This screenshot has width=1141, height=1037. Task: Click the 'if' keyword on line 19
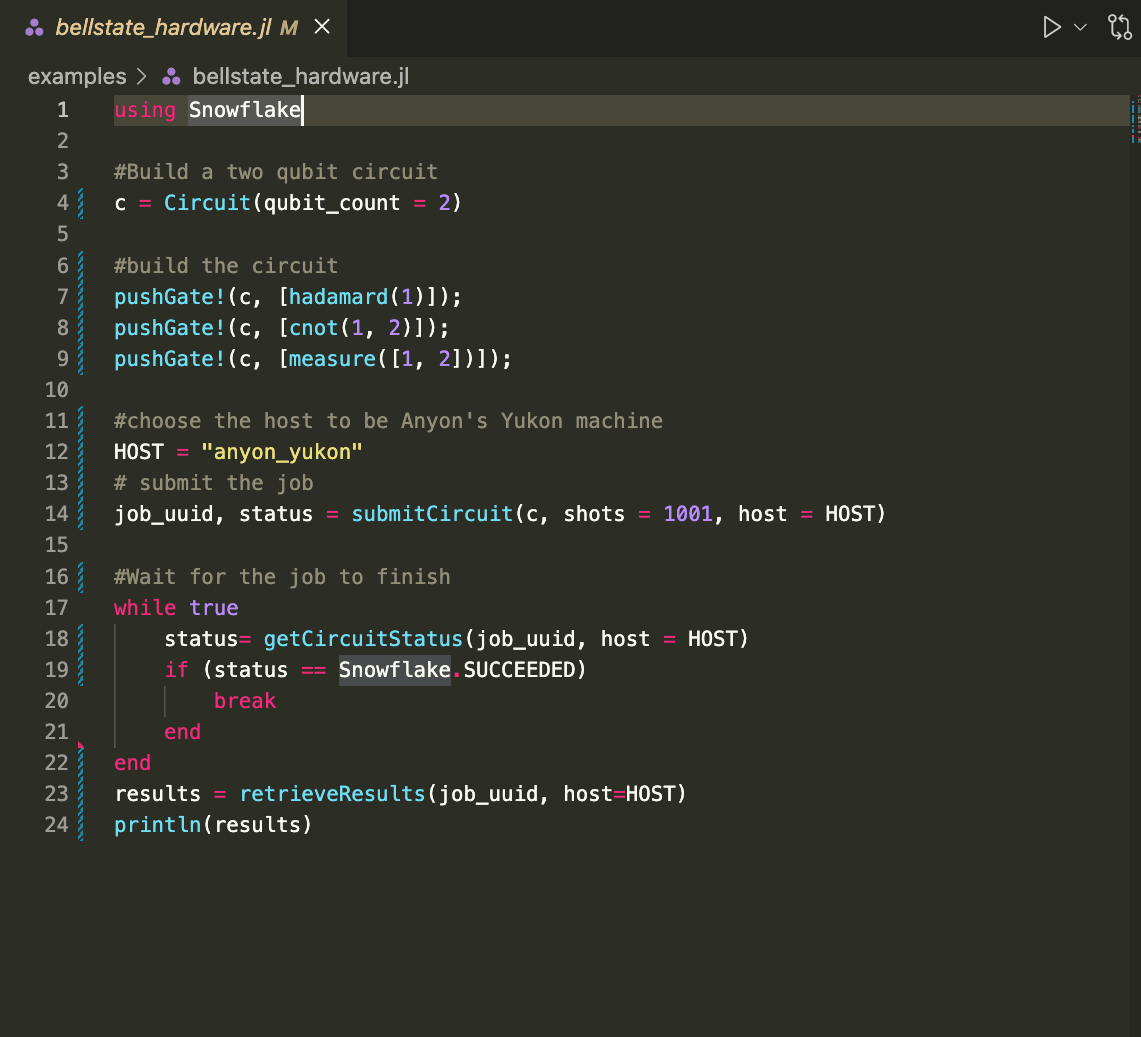pyautogui.click(x=176, y=670)
